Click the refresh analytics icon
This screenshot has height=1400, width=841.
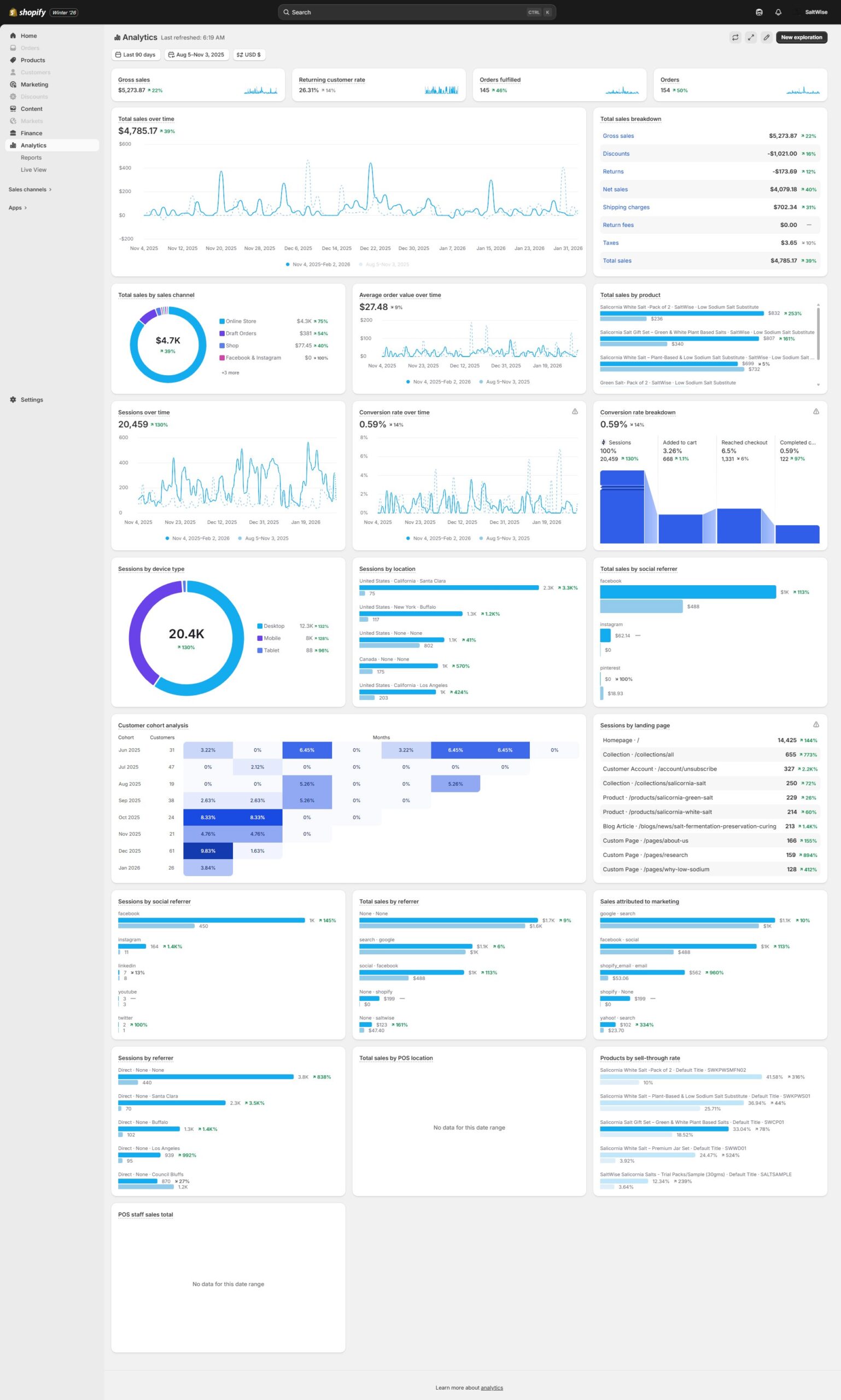coord(735,37)
